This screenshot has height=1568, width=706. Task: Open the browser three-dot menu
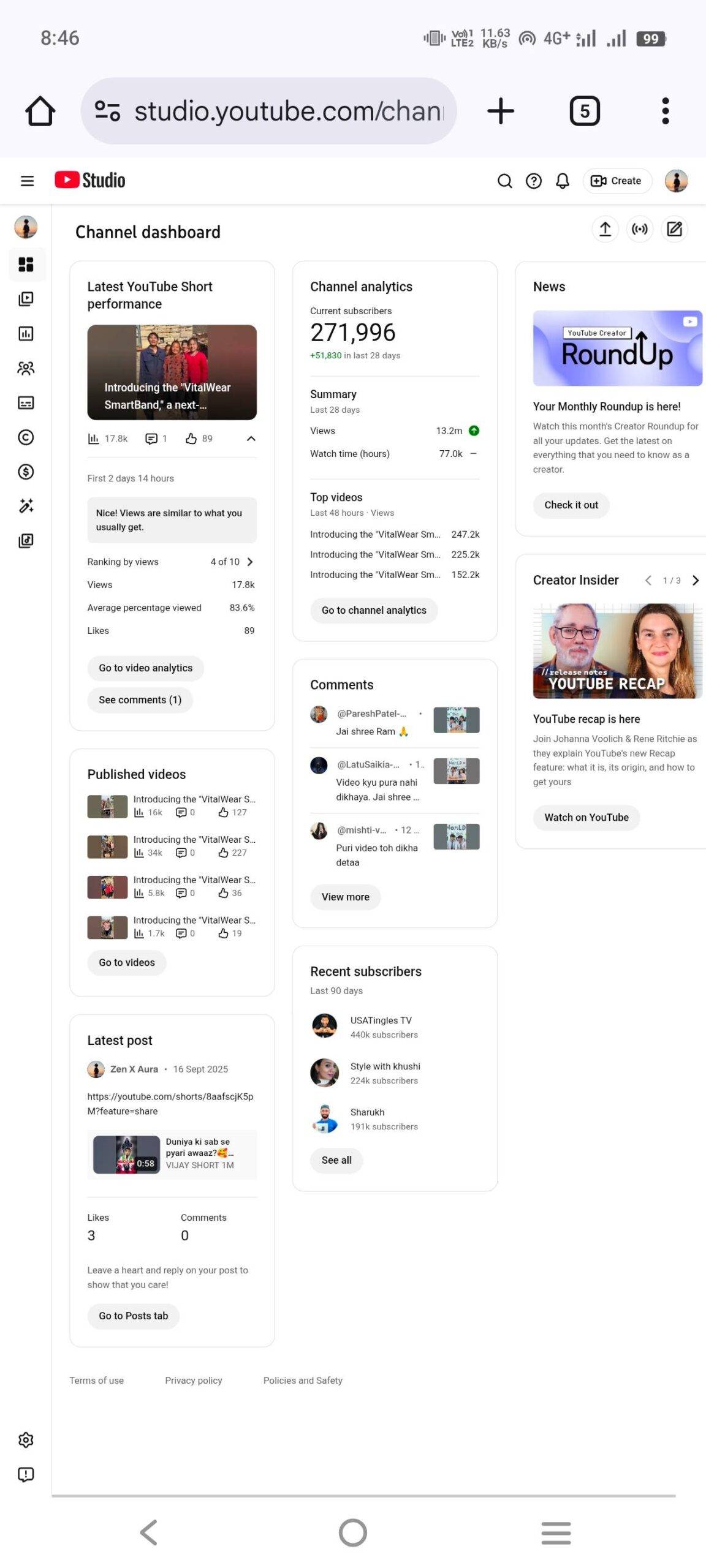665,111
